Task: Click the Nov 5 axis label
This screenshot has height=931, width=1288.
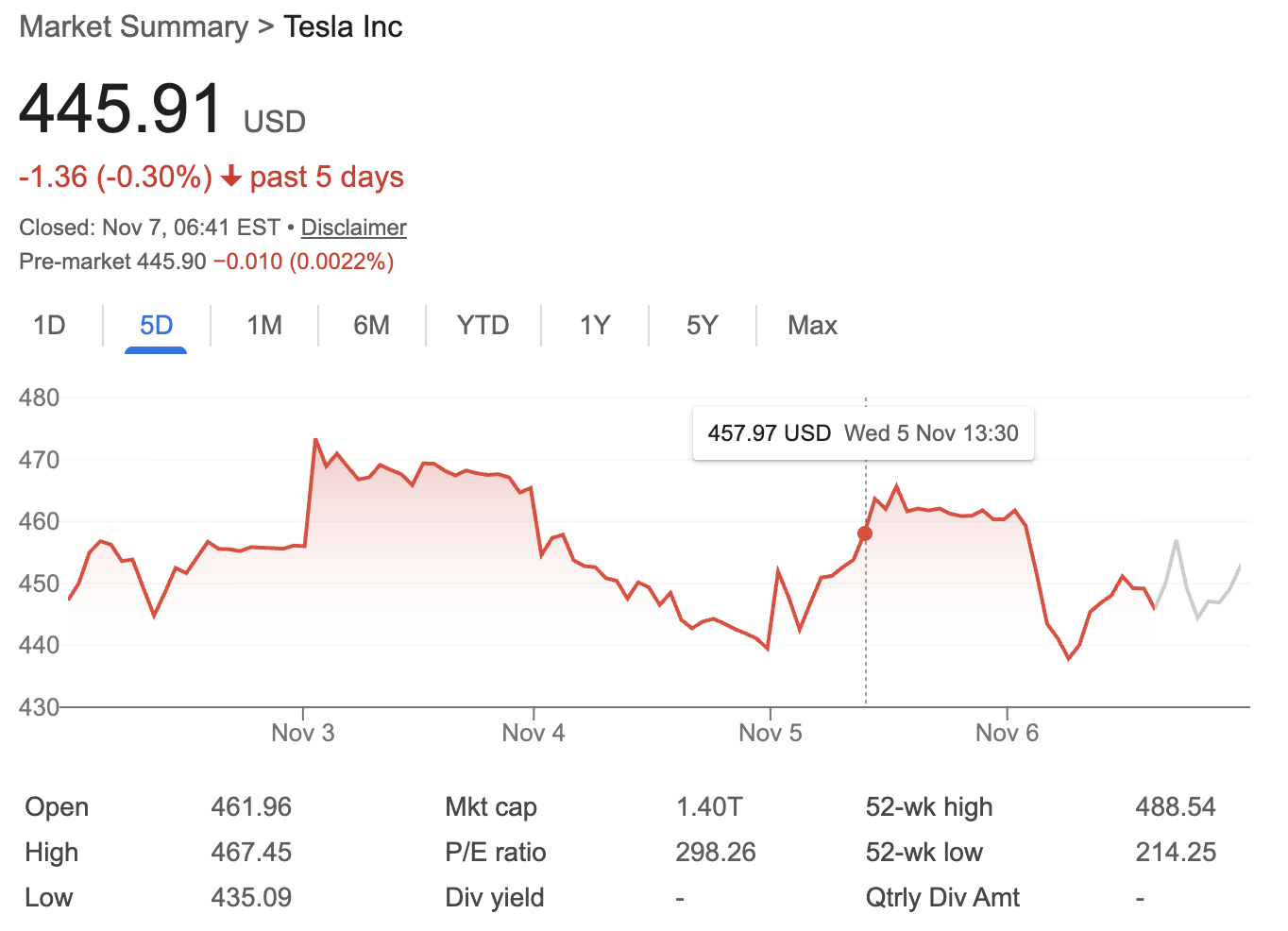Action: [x=771, y=732]
